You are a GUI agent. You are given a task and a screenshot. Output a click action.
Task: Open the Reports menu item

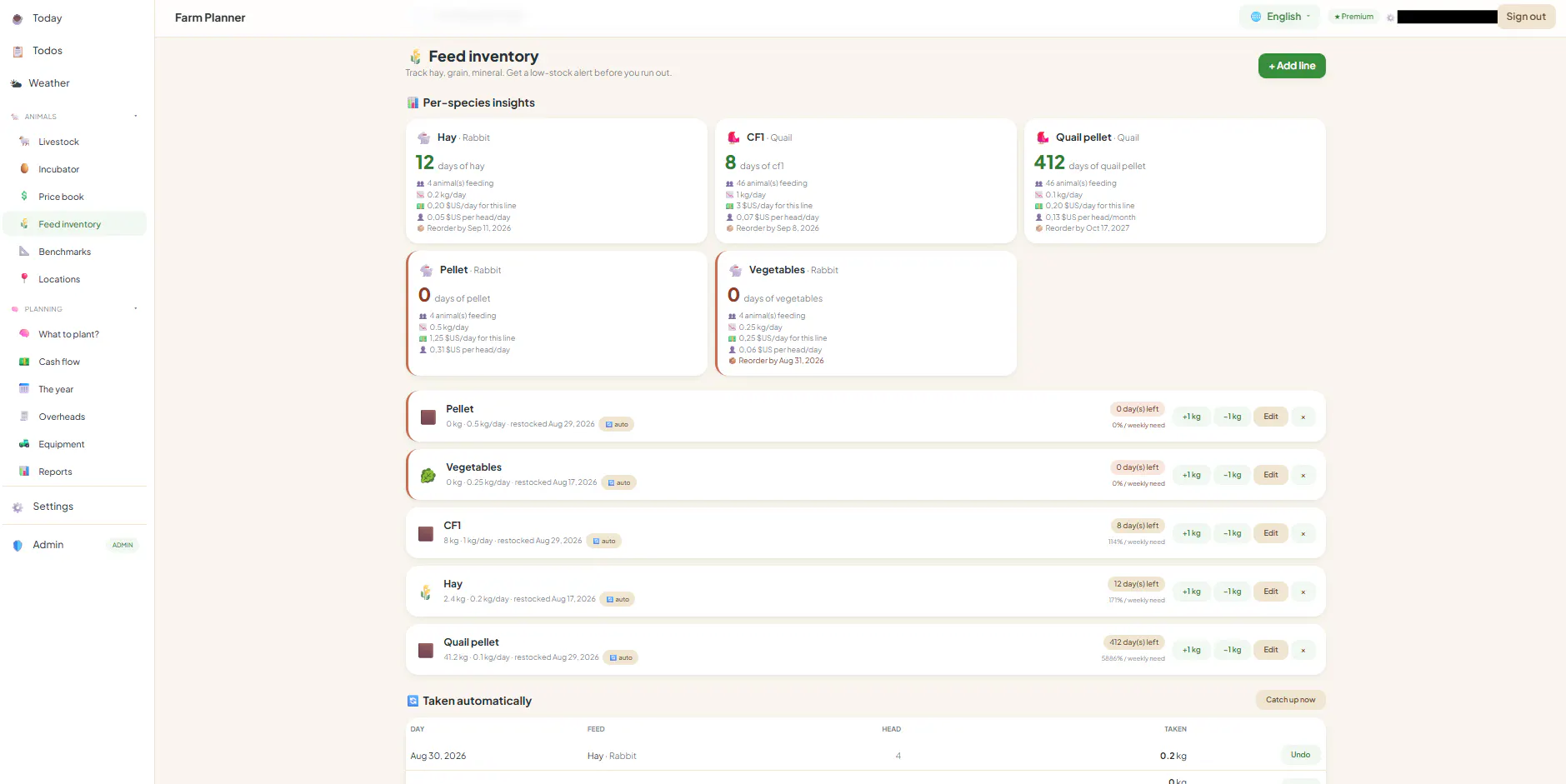tap(74, 472)
